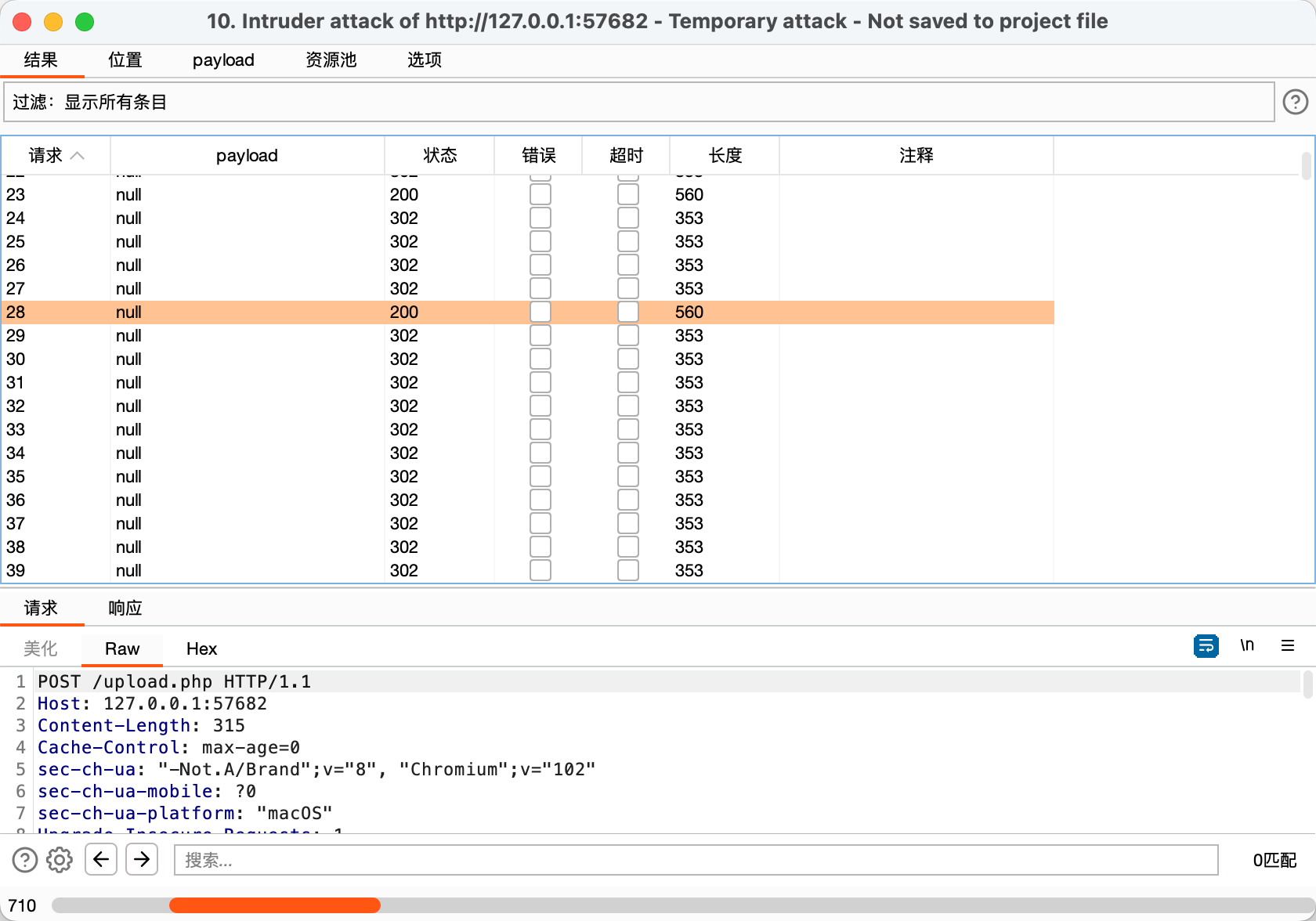Go to next search match arrow
This screenshot has width=1316, height=921.
coord(142,860)
